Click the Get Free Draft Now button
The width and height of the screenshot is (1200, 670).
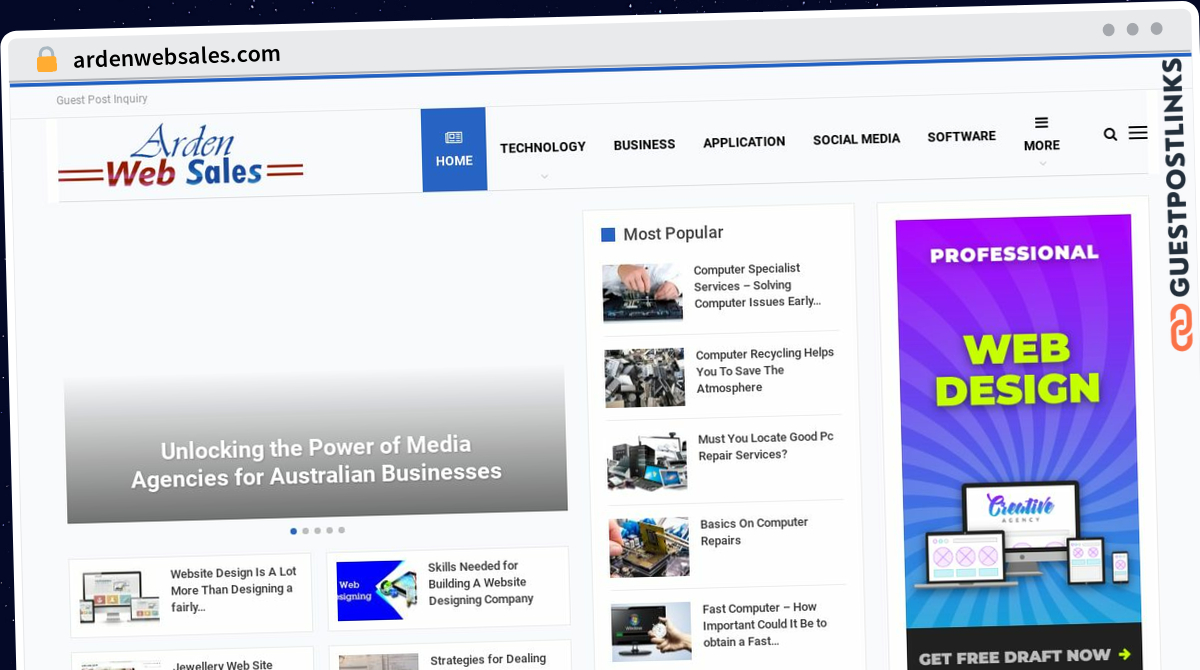(1024, 657)
